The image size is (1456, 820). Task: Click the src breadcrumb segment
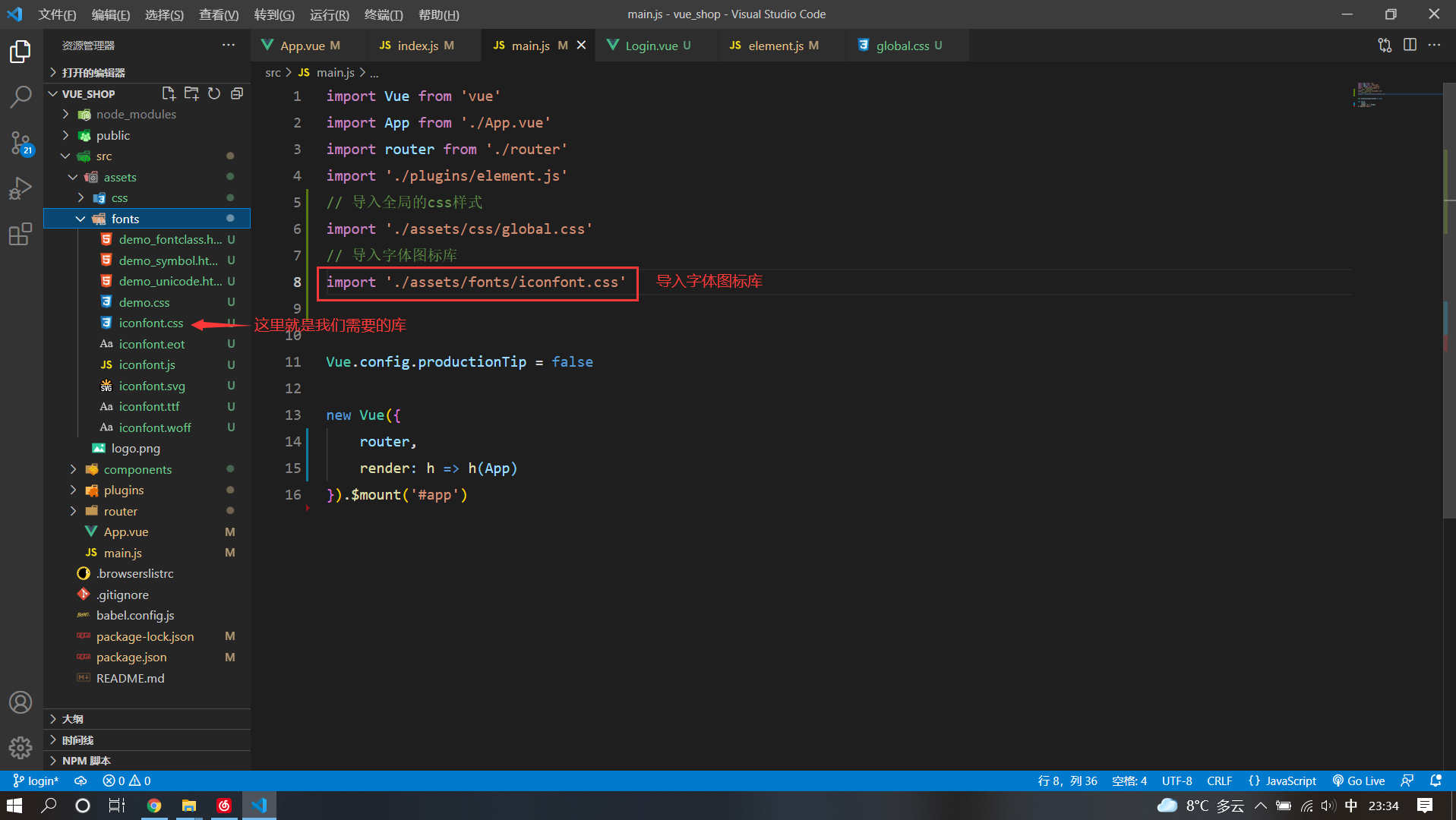point(273,72)
